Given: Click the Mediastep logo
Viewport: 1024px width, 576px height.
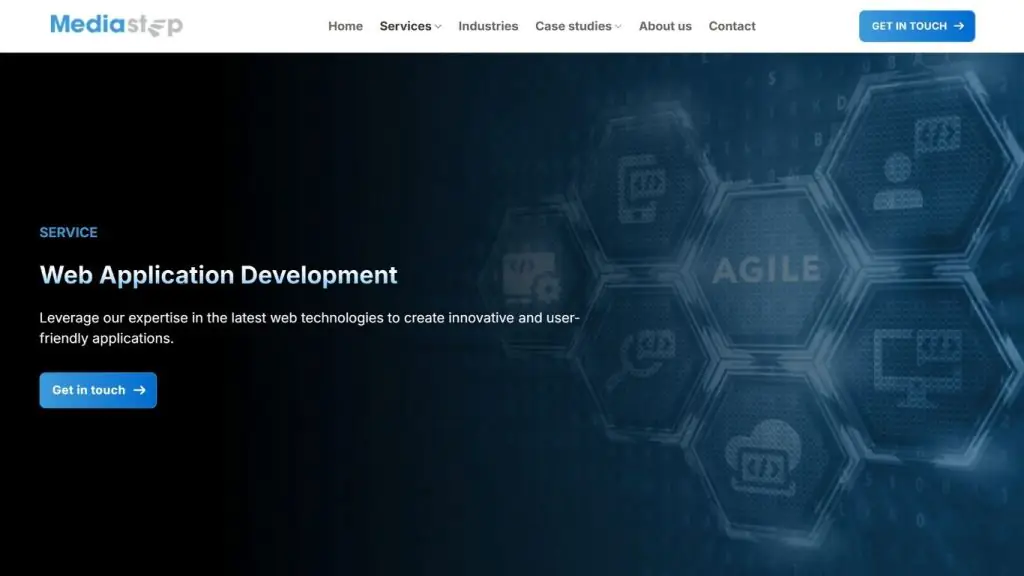Looking at the screenshot, I should pyautogui.click(x=116, y=26).
